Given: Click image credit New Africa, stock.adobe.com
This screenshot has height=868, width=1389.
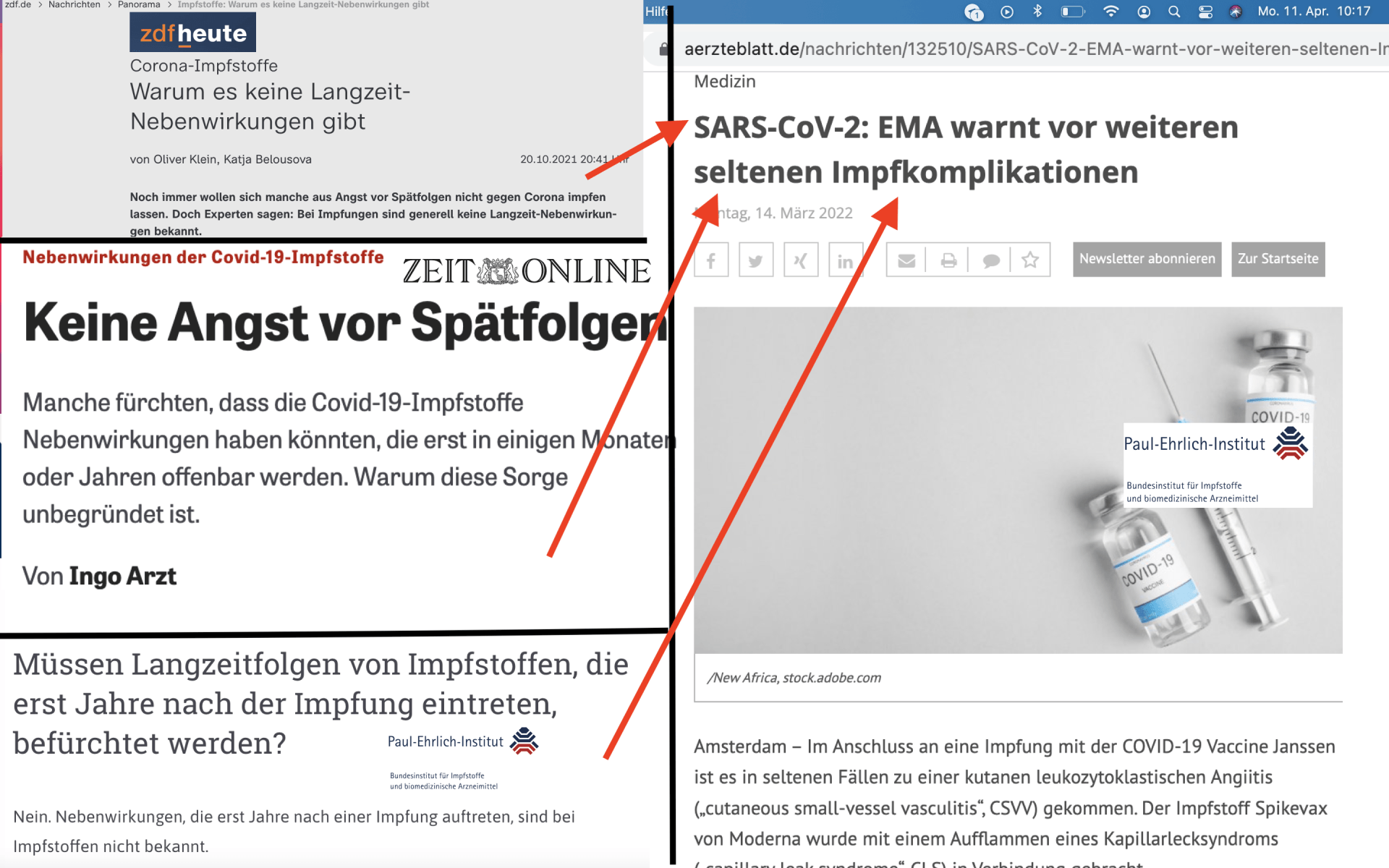Looking at the screenshot, I should [795, 678].
